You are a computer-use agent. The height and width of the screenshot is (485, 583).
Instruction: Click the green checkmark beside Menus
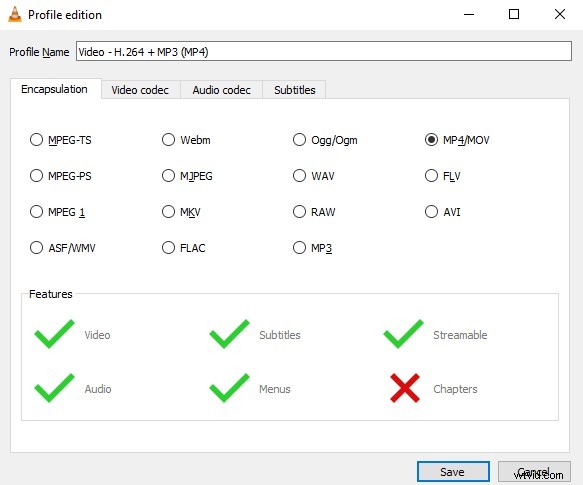[x=229, y=388]
